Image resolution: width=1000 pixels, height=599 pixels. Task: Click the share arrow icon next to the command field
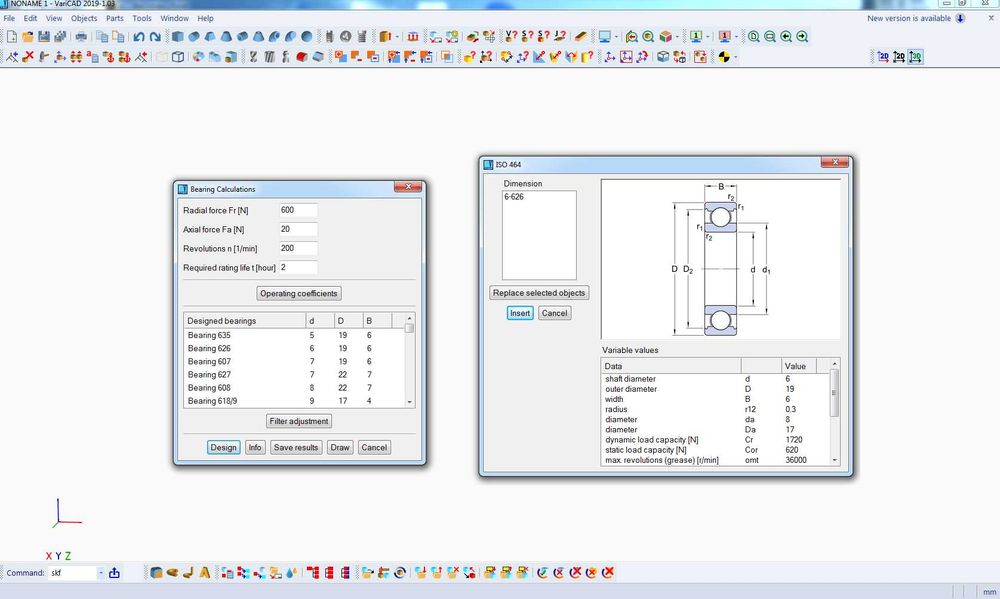click(114, 573)
